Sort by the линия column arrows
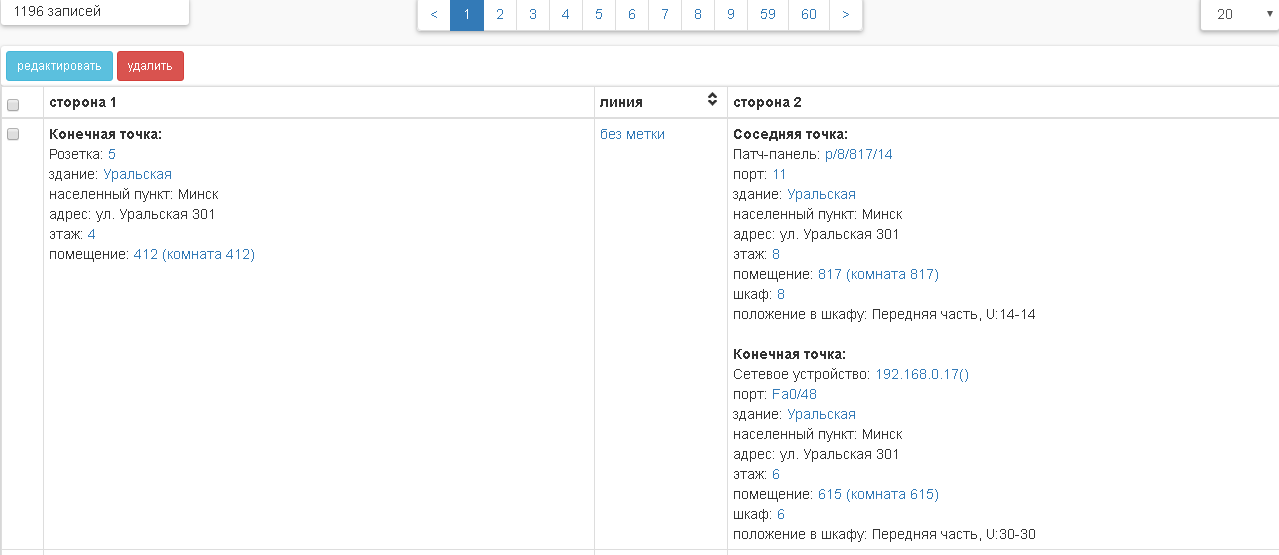The image size is (1279, 555). click(712, 100)
